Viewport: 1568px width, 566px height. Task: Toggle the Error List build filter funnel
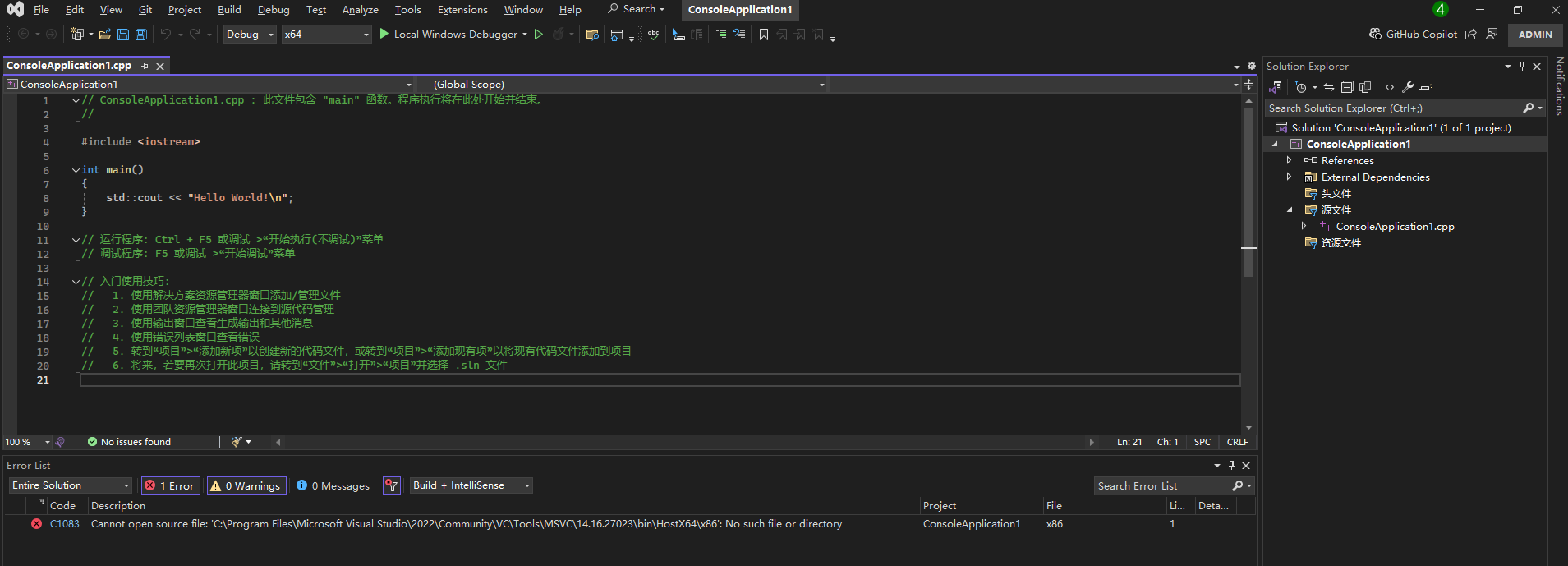[x=392, y=485]
